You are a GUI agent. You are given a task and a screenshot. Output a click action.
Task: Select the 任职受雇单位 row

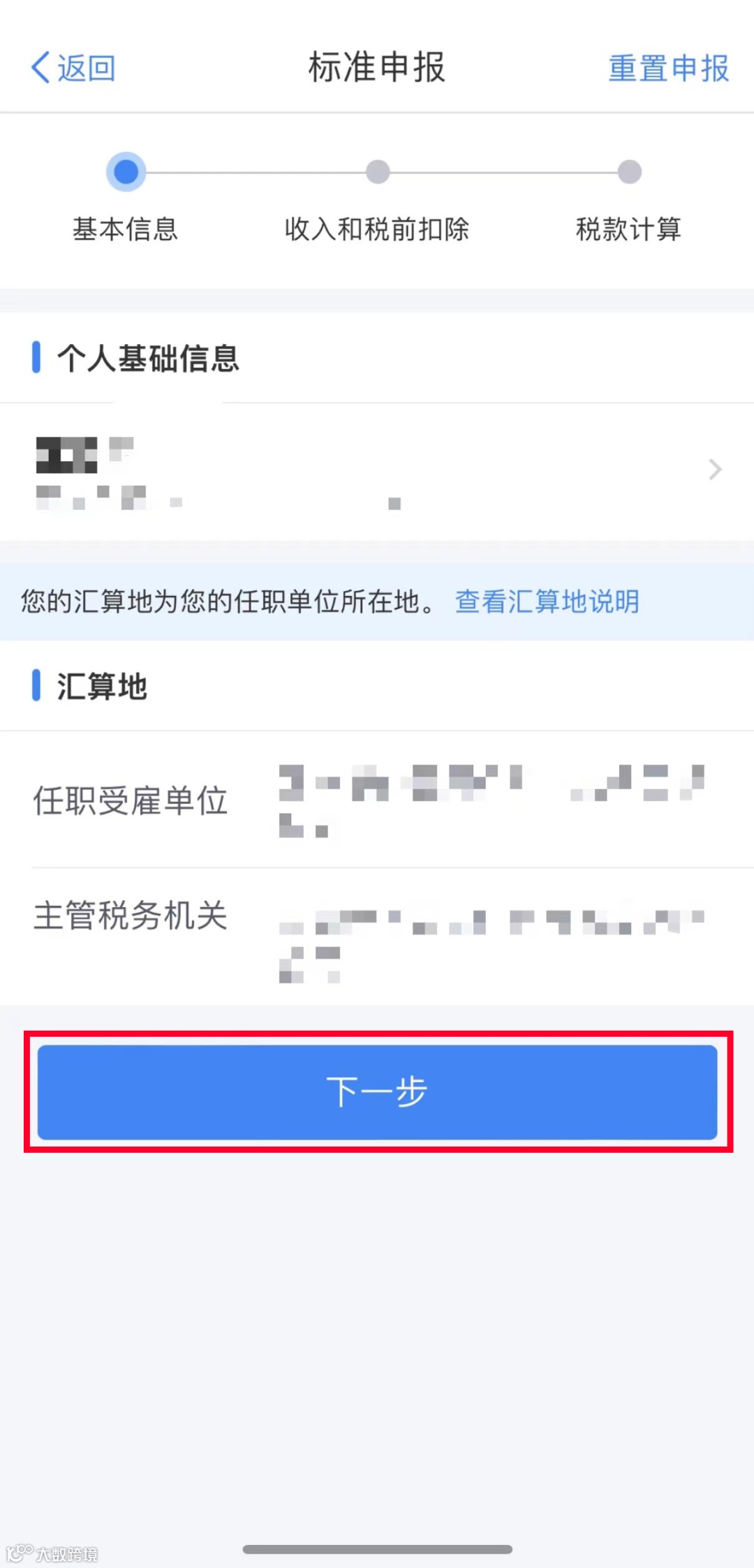pos(377,800)
